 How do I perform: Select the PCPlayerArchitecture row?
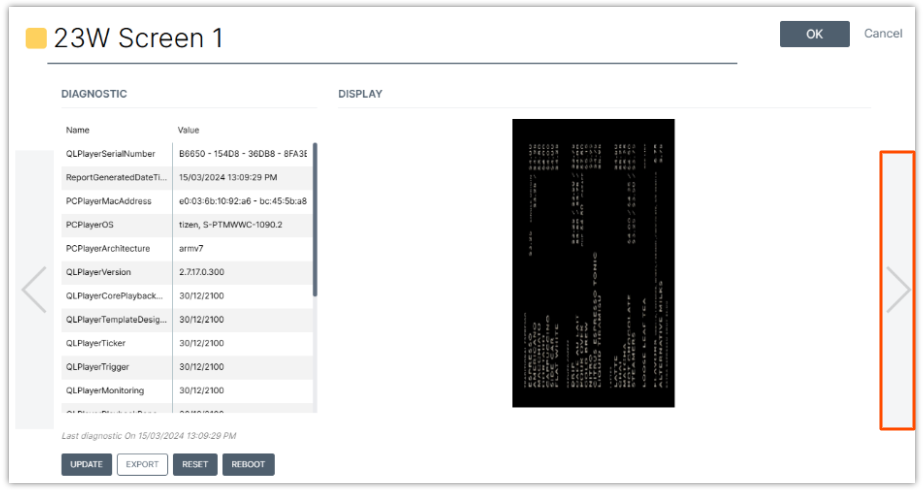pyautogui.click(x=185, y=248)
